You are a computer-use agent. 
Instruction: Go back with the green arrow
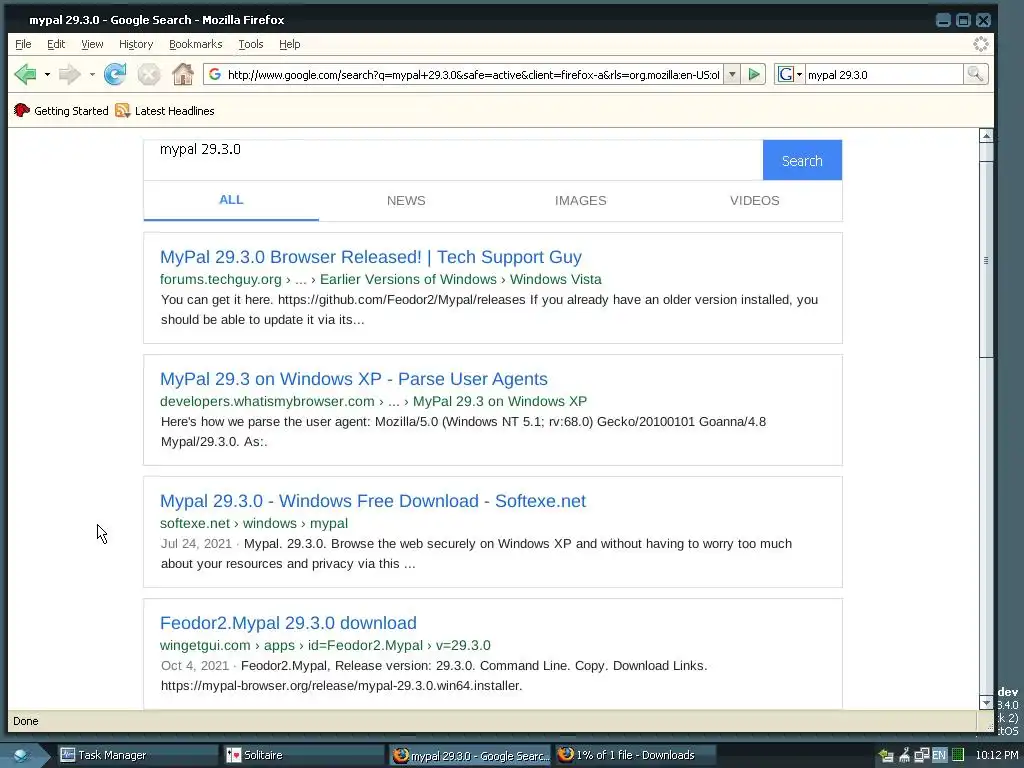pos(25,74)
